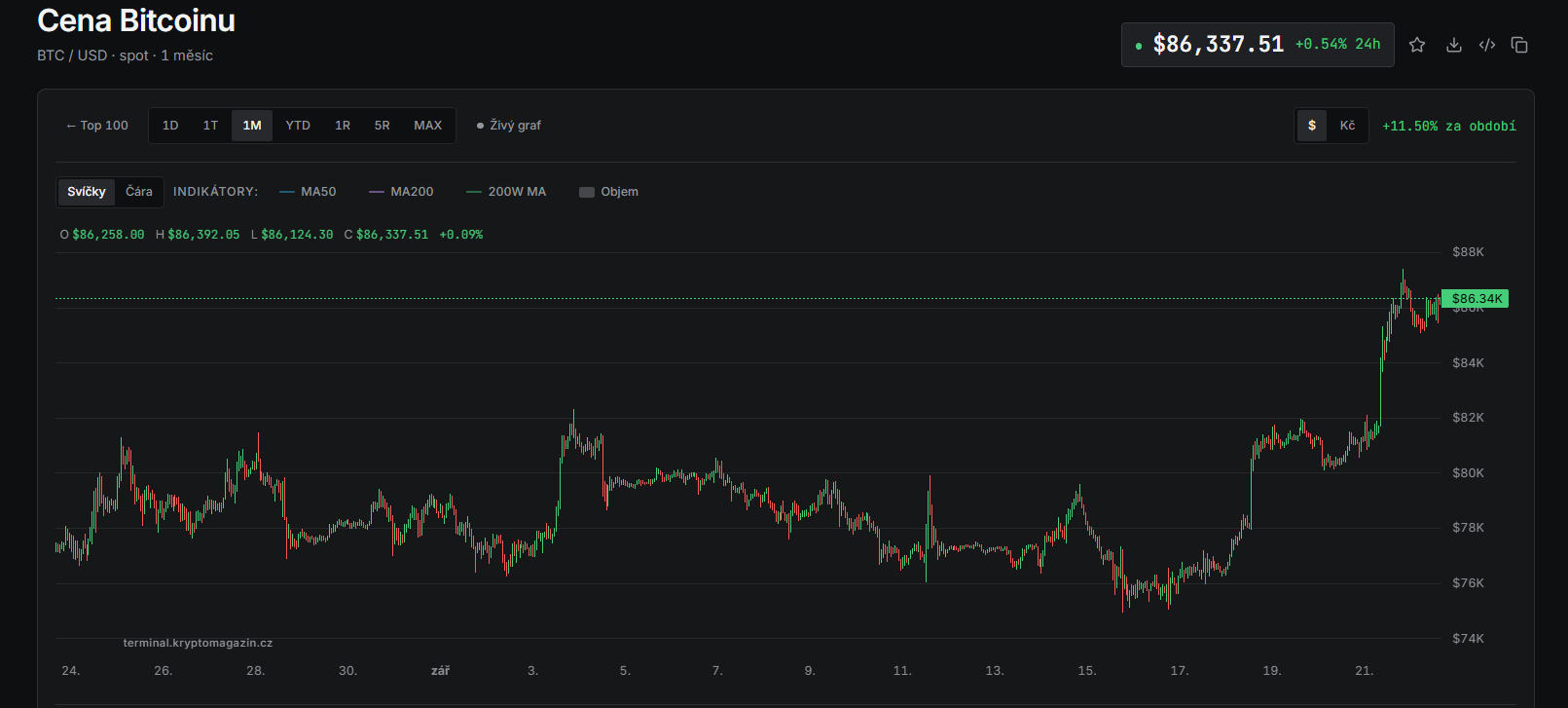
Task: Click the $74K axis label
Action: [x=1468, y=639]
